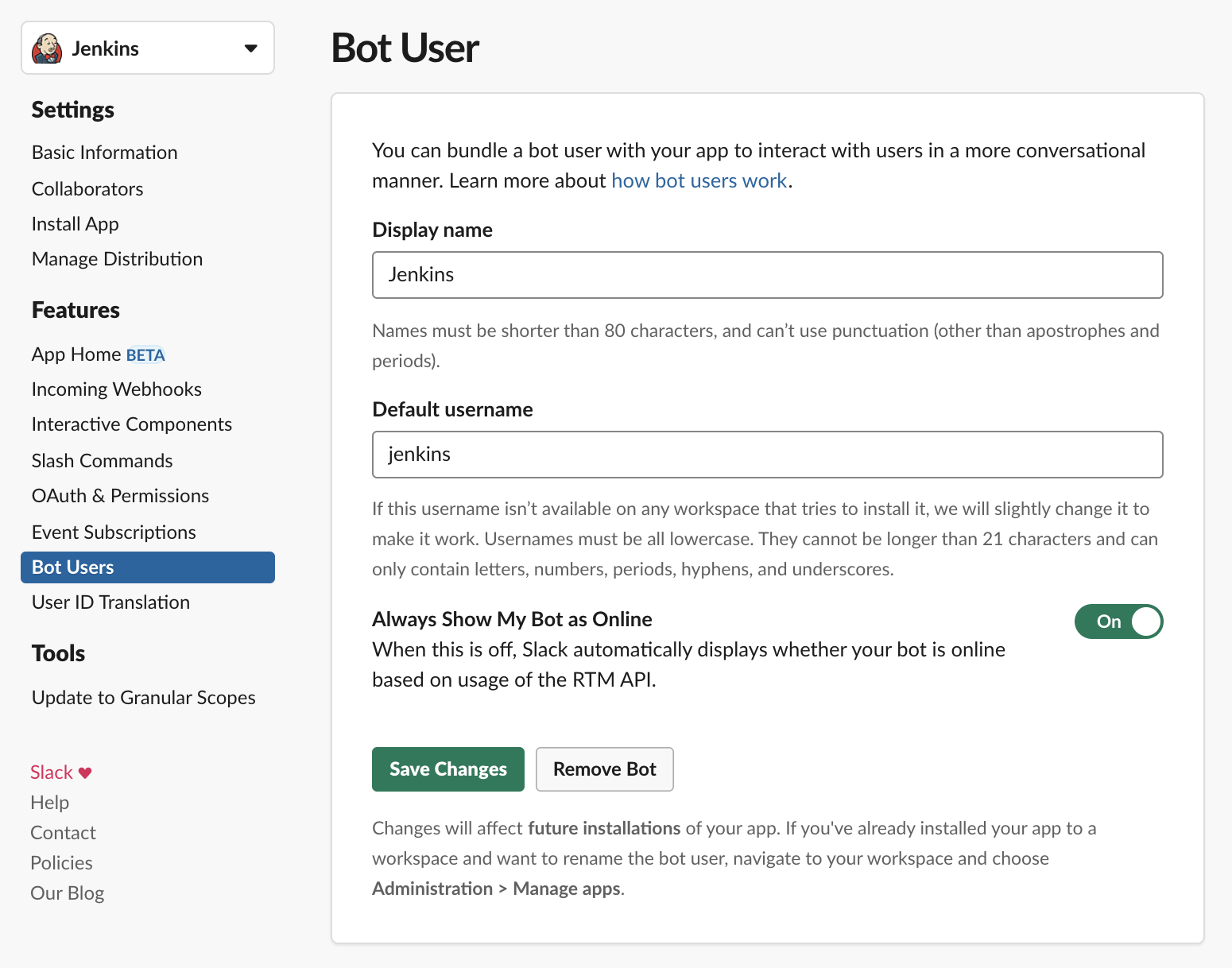Open OAuth & Permissions page
The image size is (1232, 968).
(x=121, y=496)
